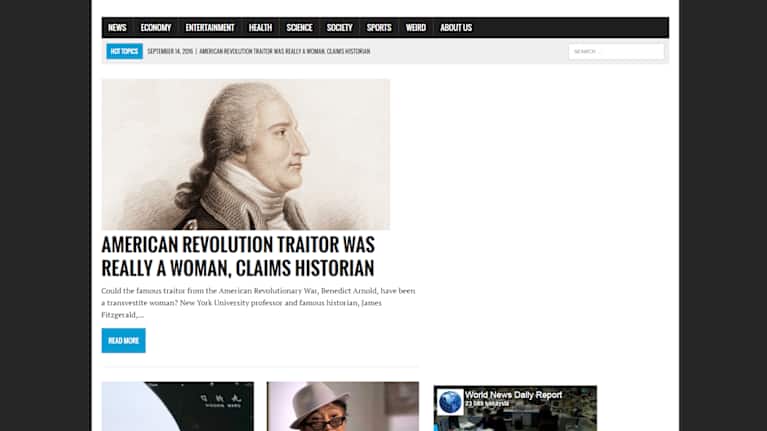767x431 pixels.
Task: Click the Benedict Arnold portrait image
Action: pyautogui.click(x=245, y=154)
